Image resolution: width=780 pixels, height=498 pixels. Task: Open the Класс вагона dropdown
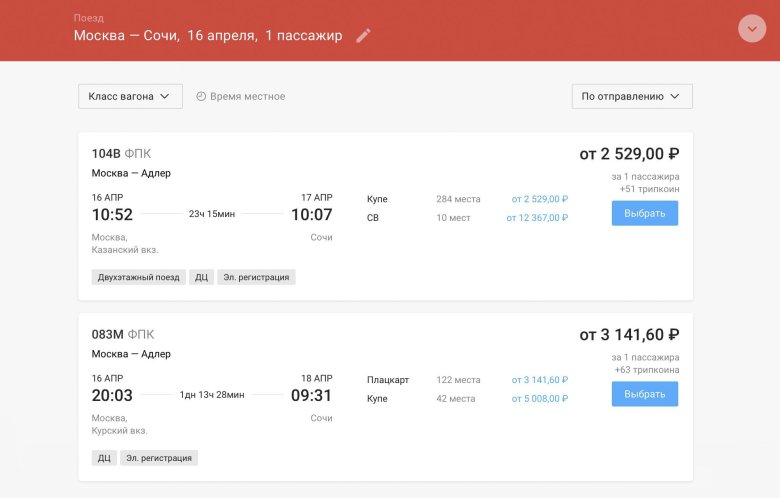130,96
